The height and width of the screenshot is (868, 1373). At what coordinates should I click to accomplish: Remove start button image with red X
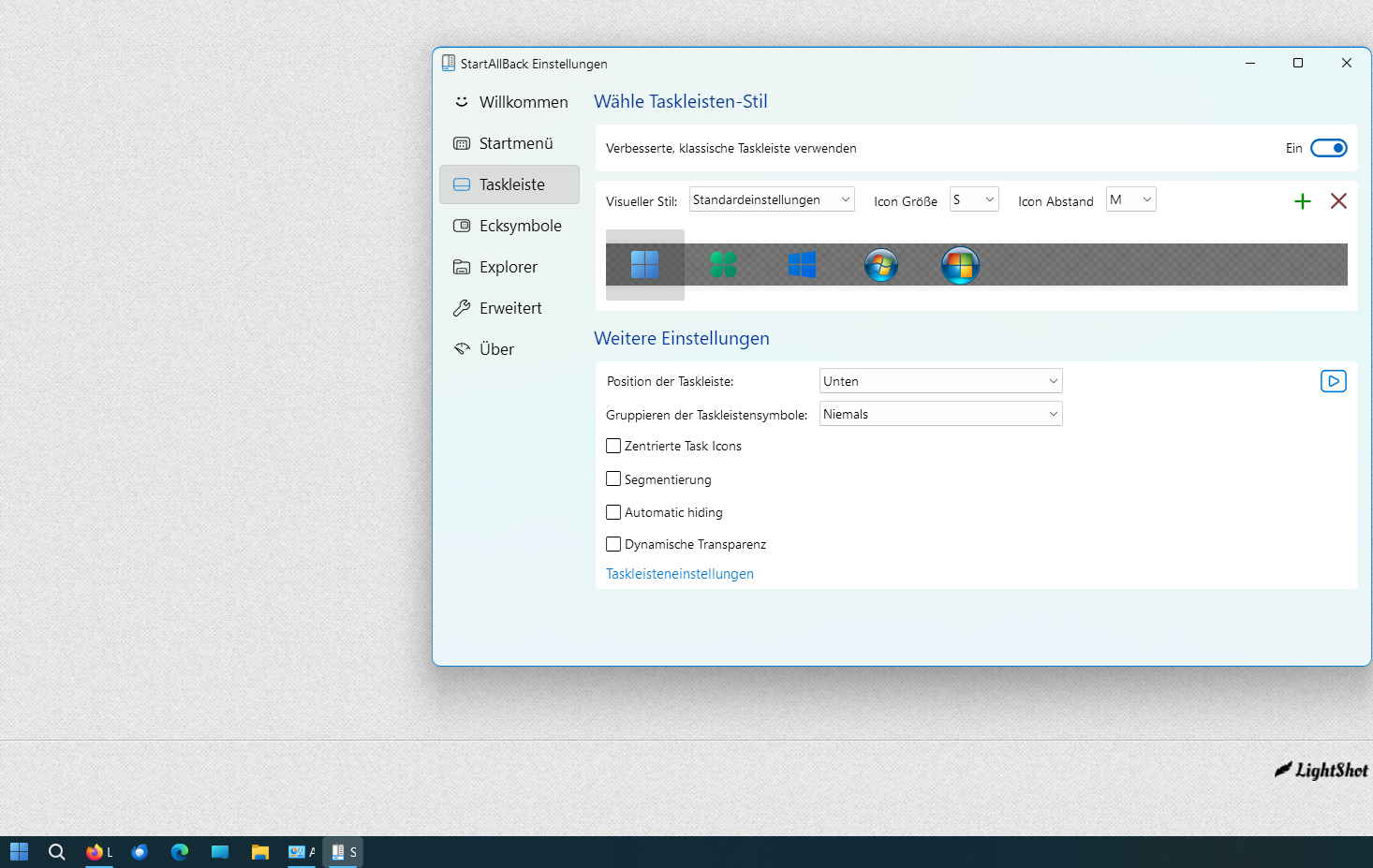click(x=1338, y=201)
